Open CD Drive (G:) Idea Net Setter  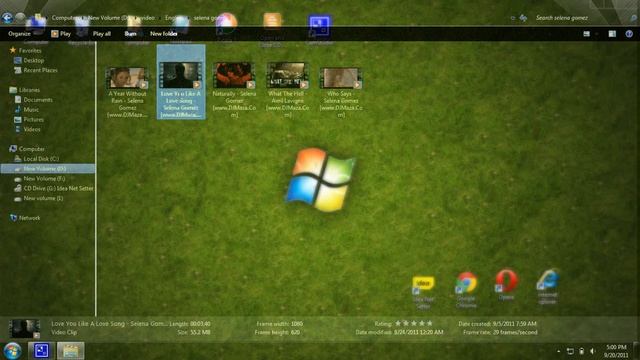pyautogui.click(x=53, y=189)
